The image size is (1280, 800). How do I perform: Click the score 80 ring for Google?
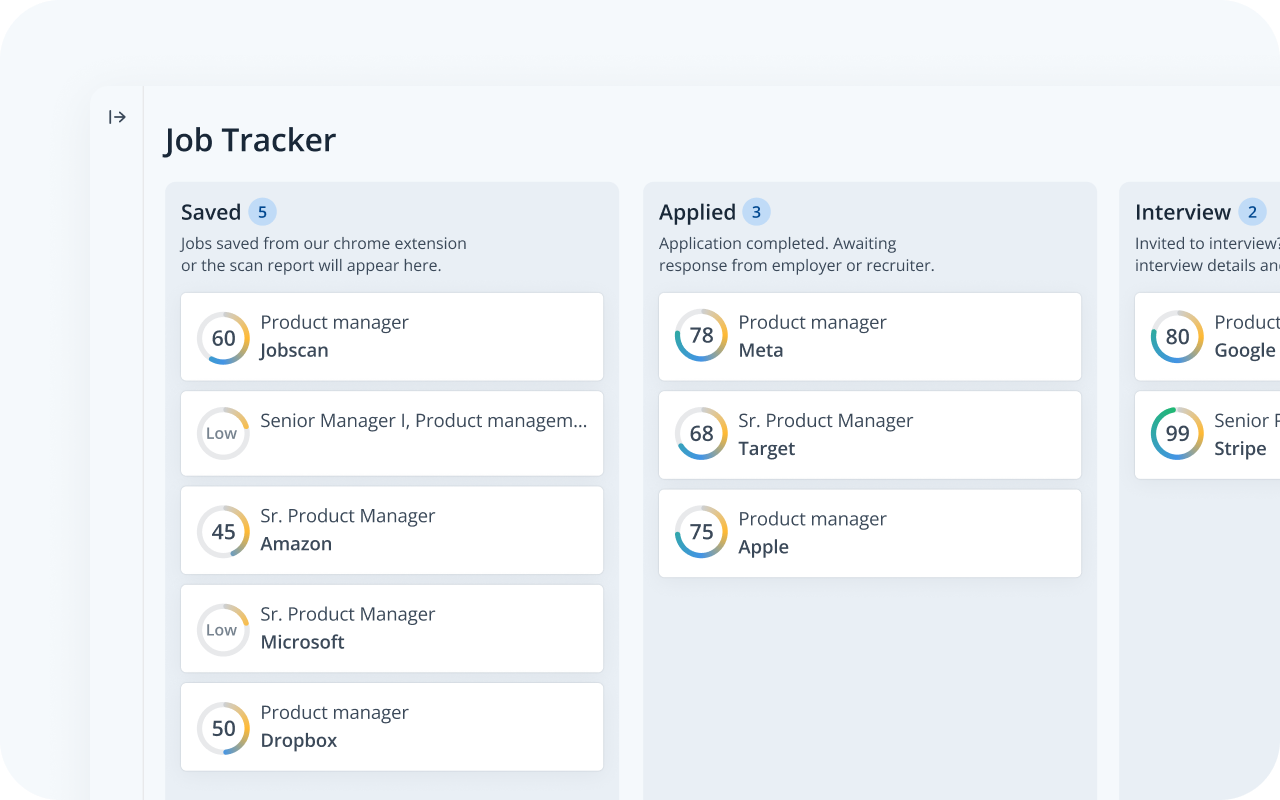[x=1177, y=336]
